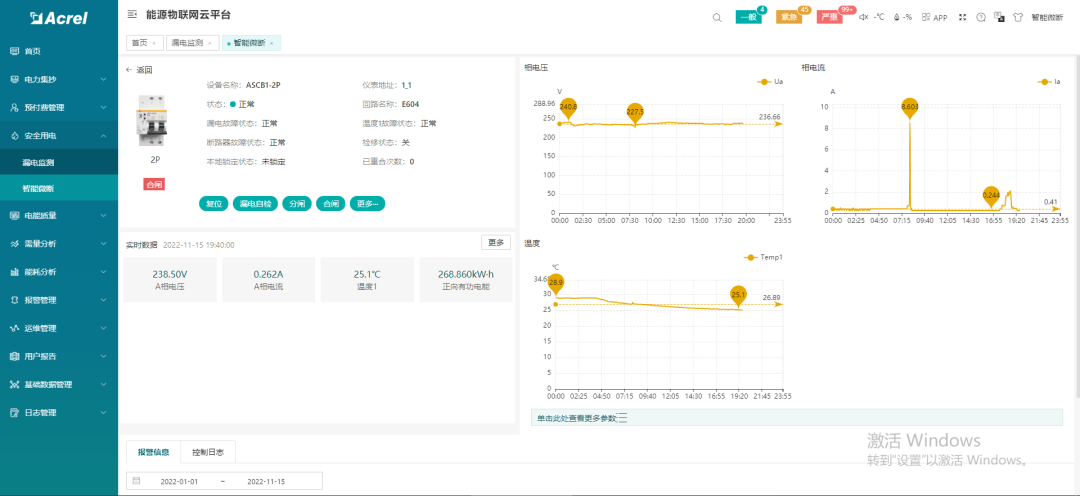
Task: Click the 日志管理 sidebar icon
Action: 14,413
